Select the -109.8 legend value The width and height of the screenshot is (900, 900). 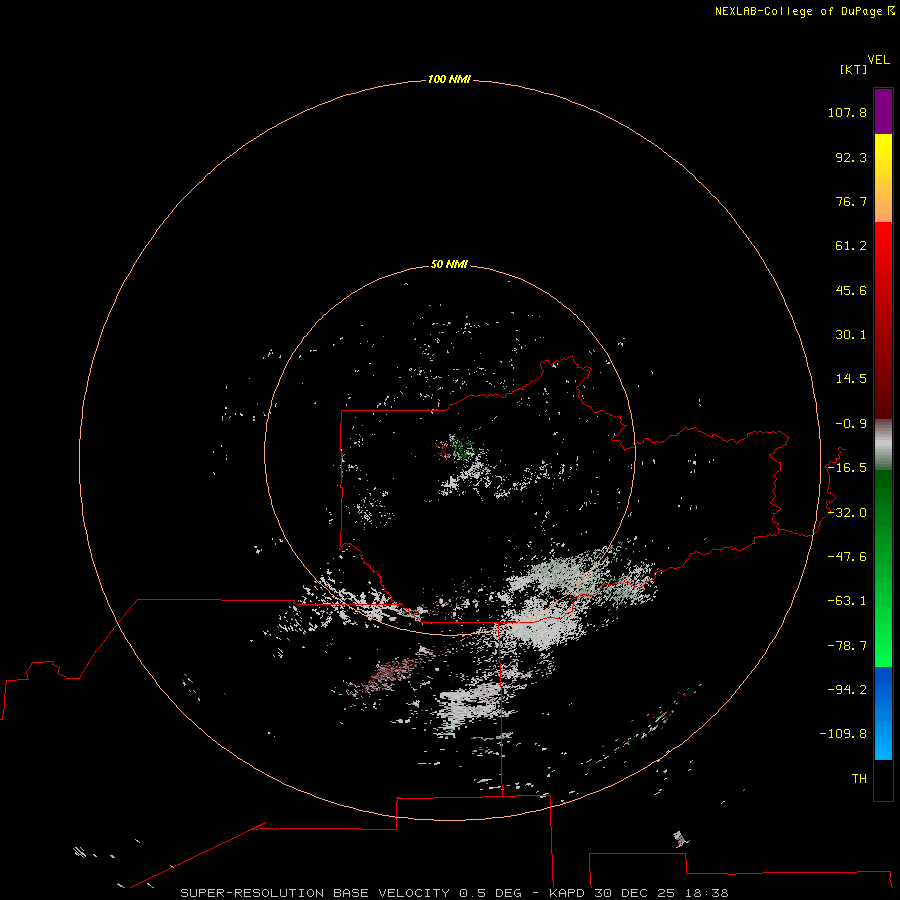tap(843, 734)
